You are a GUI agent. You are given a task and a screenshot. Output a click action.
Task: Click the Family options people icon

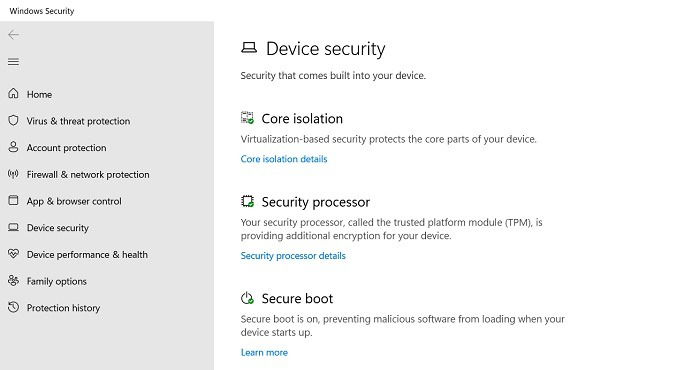click(13, 280)
